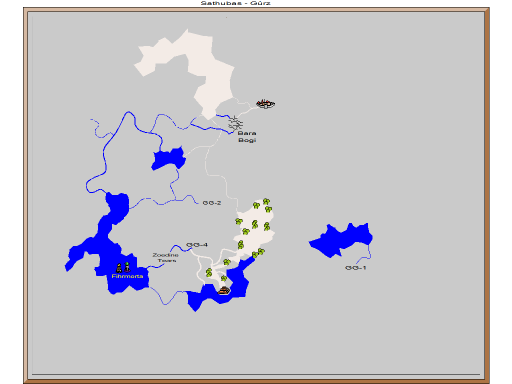Click the brown hut icon on the southern lake
512x384 pixels.
[x=224, y=290]
